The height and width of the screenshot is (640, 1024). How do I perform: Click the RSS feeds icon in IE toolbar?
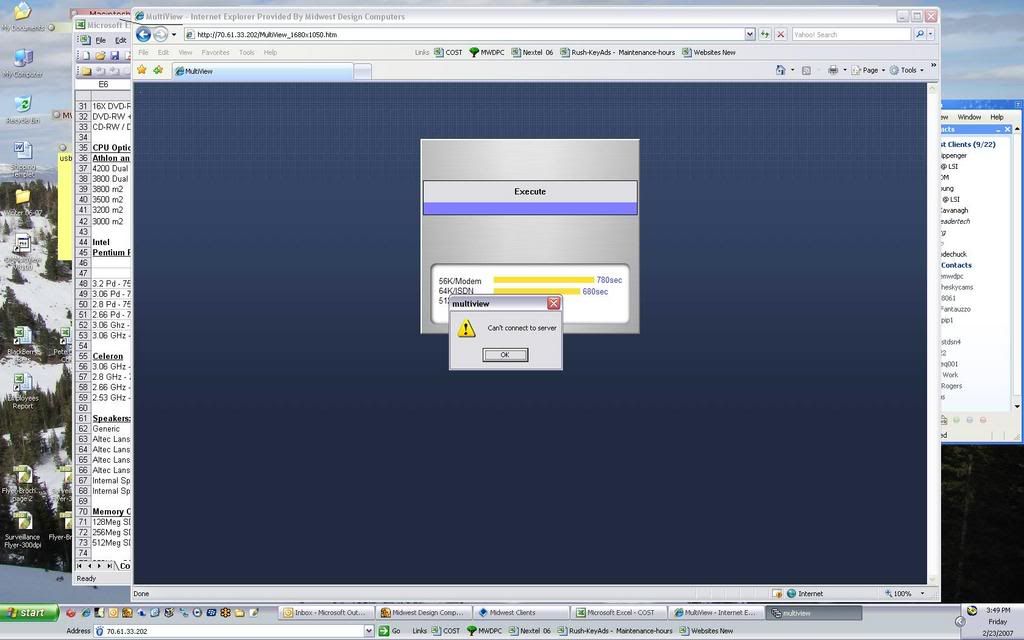coord(807,70)
